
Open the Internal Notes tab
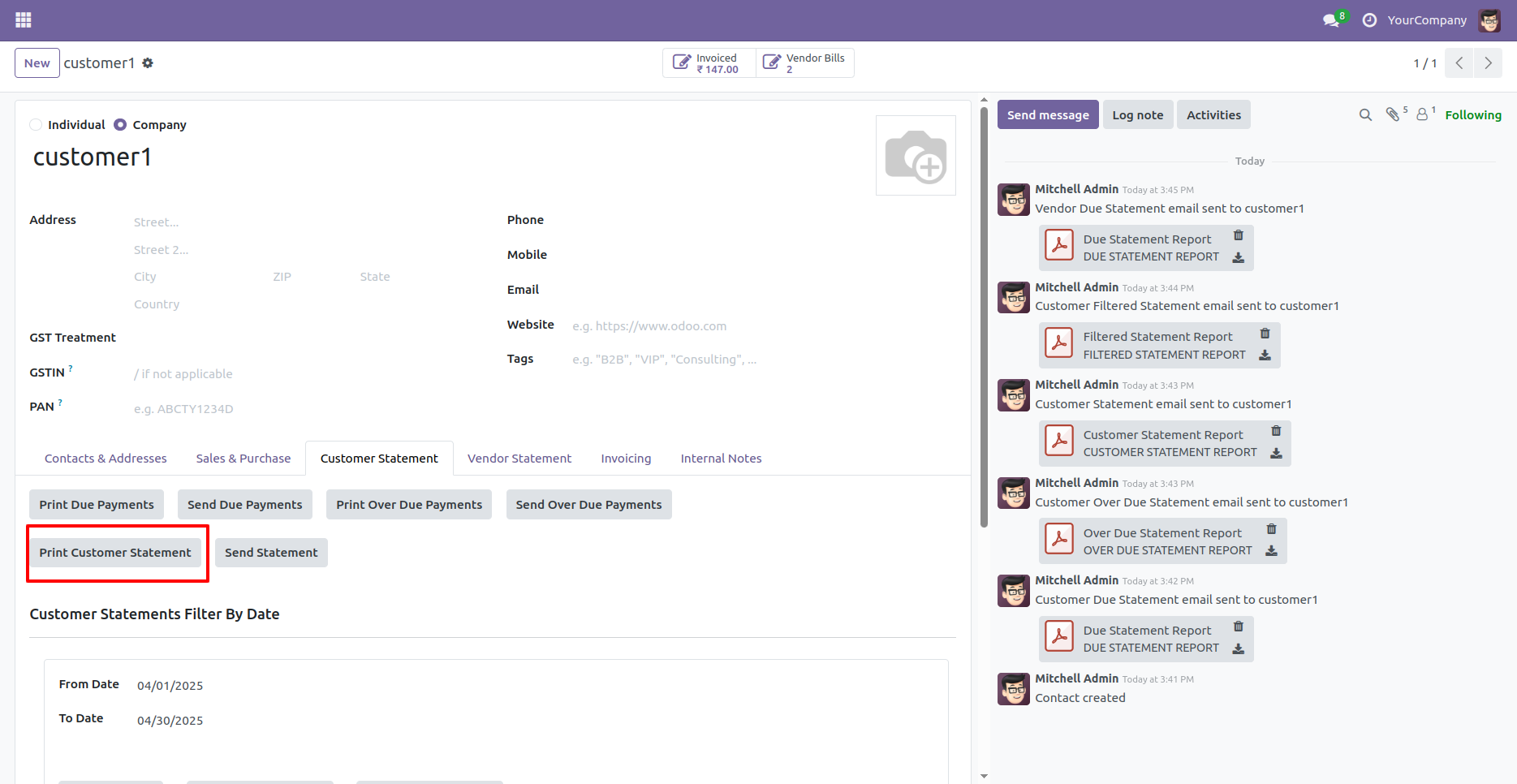click(x=721, y=458)
